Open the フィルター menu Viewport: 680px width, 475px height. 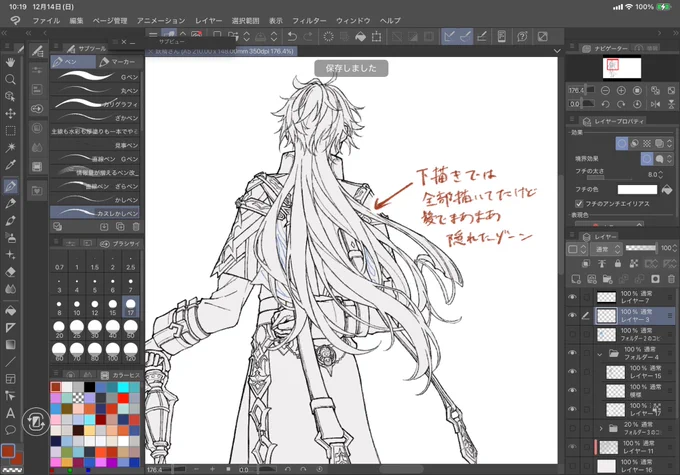click(x=309, y=20)
